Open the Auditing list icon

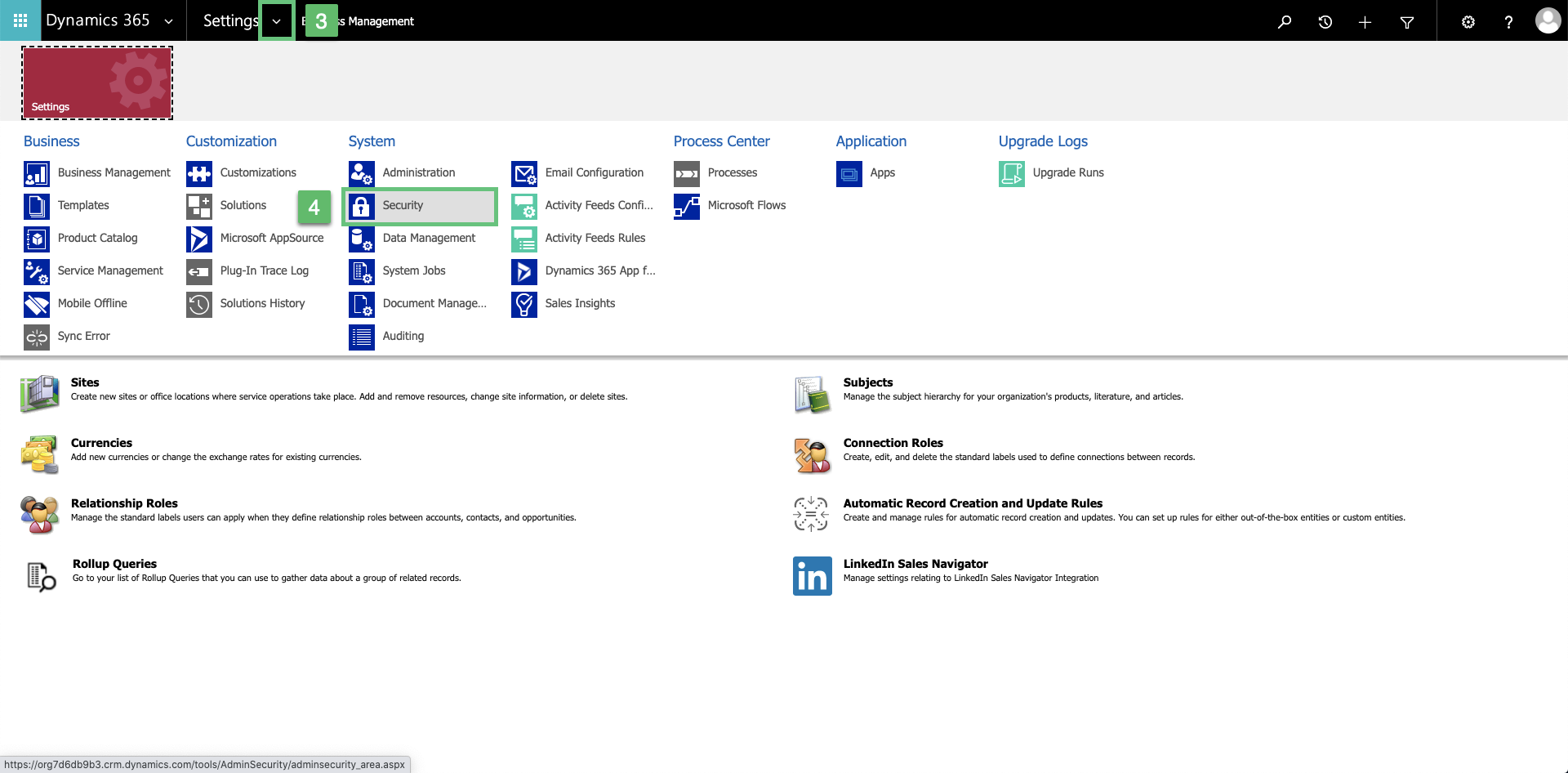pyautogui.click(x=362, y=337)
